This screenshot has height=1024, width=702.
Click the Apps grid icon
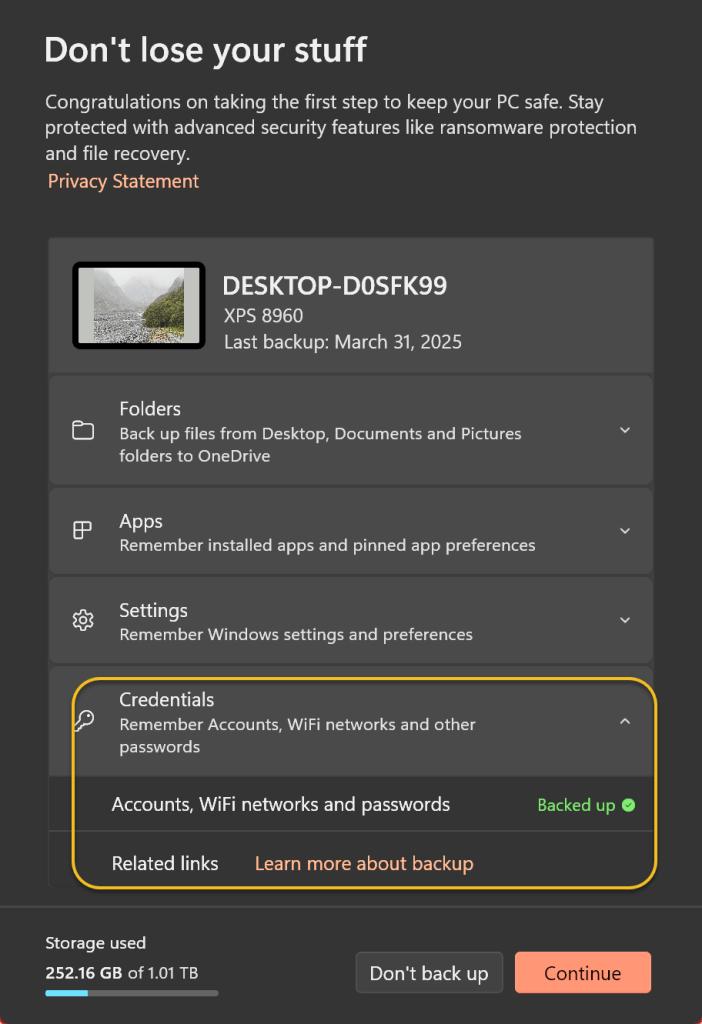click(83, 531)
